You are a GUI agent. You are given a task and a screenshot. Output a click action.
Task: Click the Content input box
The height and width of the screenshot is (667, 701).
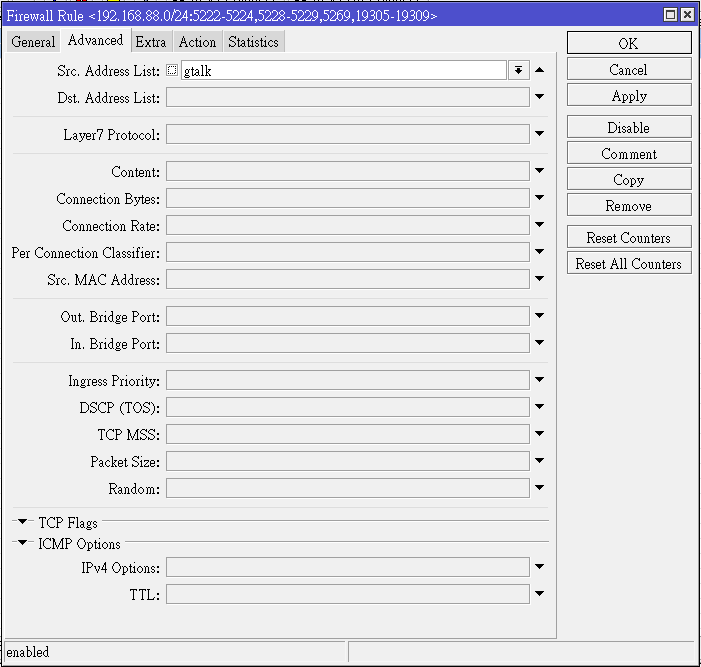[x=348, y=171]
